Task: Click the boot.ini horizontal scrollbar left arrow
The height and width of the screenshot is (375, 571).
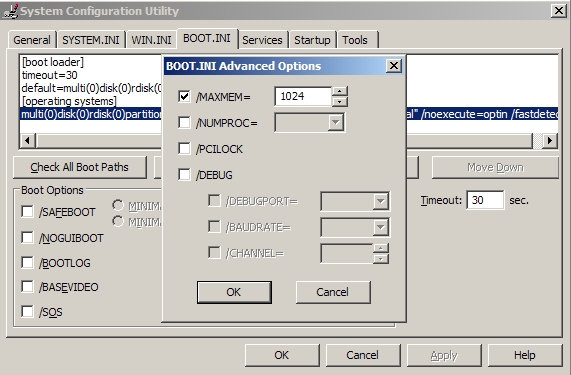Action: pos(28,140)
